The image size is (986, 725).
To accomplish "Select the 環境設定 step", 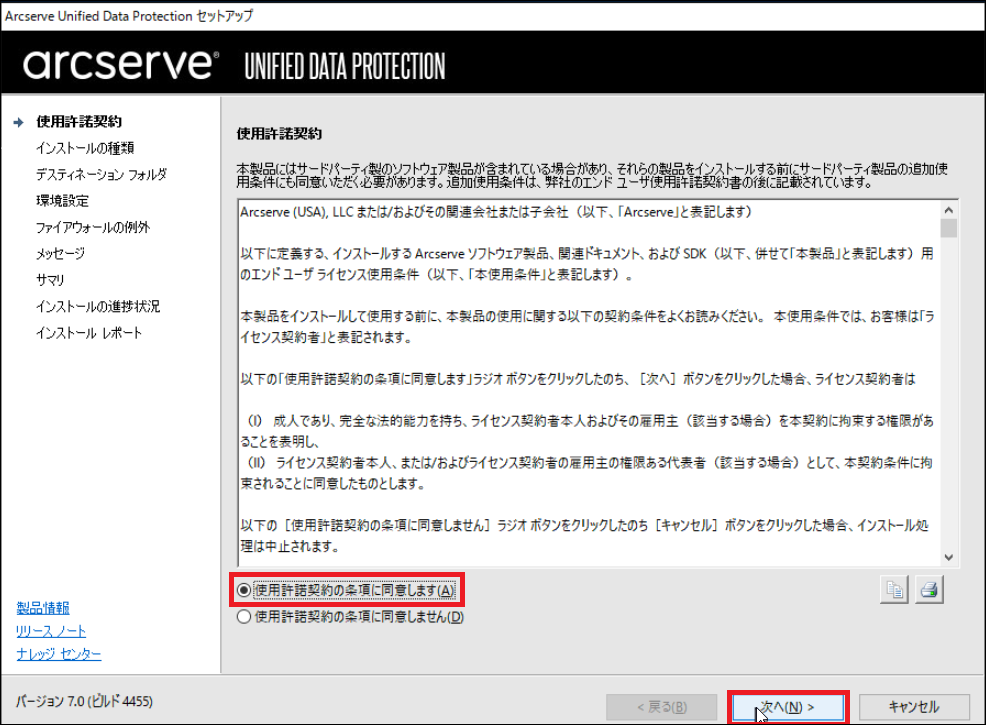I will (62, 201).
